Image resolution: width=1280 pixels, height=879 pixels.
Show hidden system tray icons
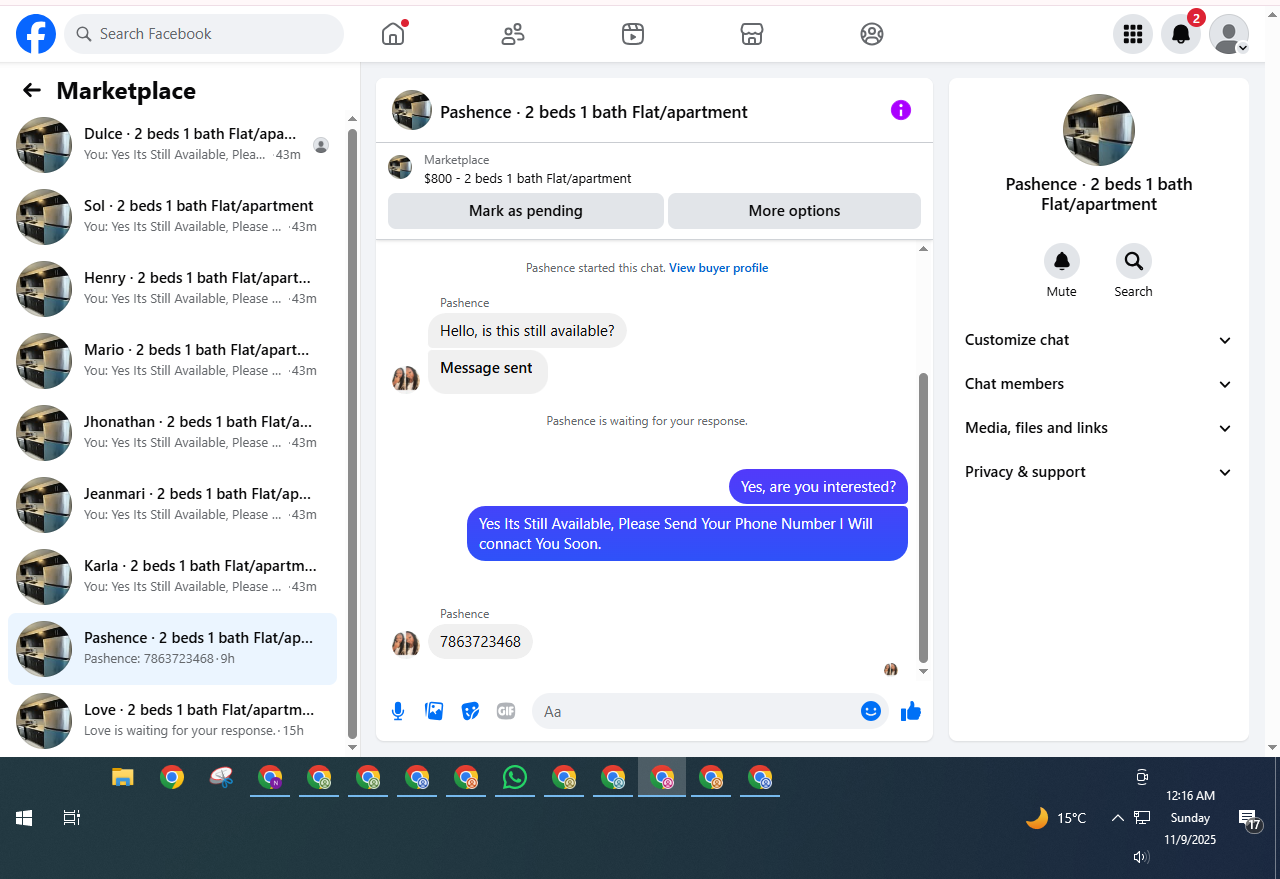(x=1118, y=818)
